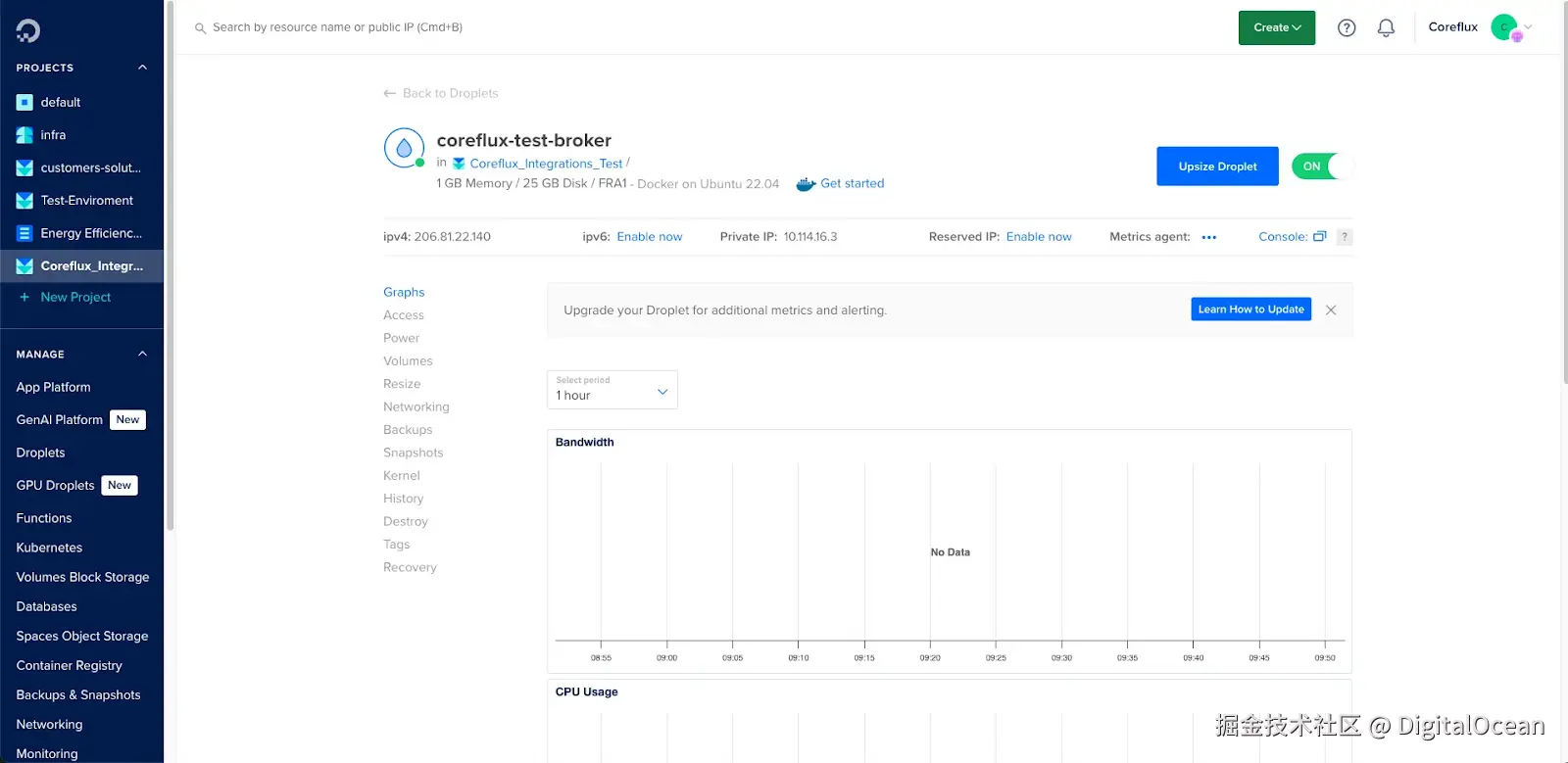Click the ipv4 address 206.81.22.140

(453, 237)
